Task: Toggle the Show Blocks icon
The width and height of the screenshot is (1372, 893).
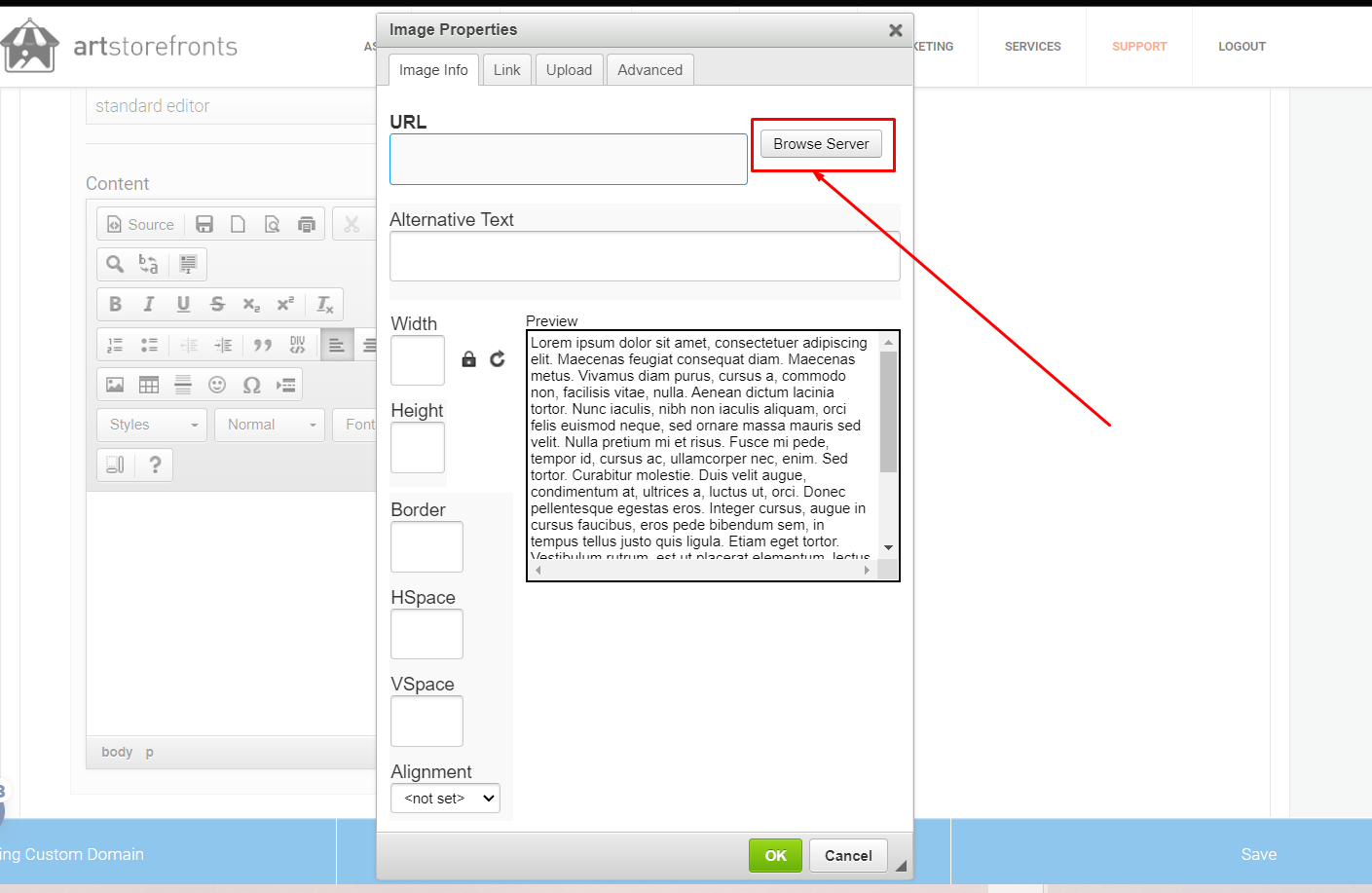Action: click(x=115, y=465)
